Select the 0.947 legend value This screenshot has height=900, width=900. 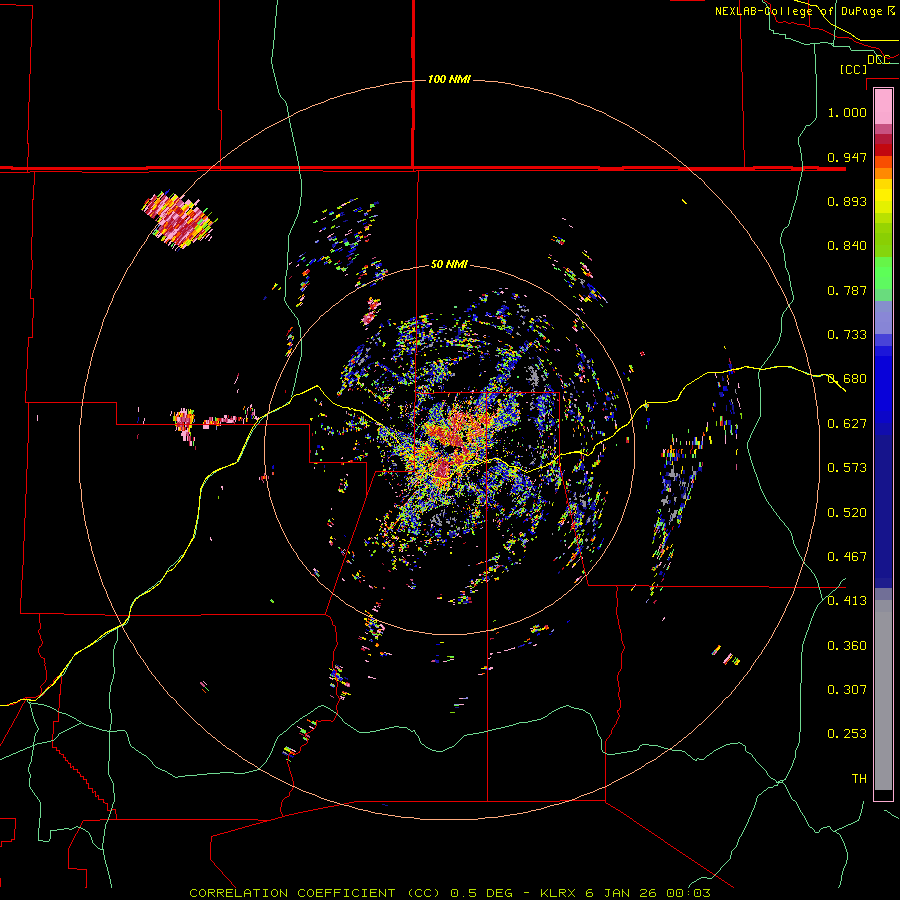pos(847,157)
